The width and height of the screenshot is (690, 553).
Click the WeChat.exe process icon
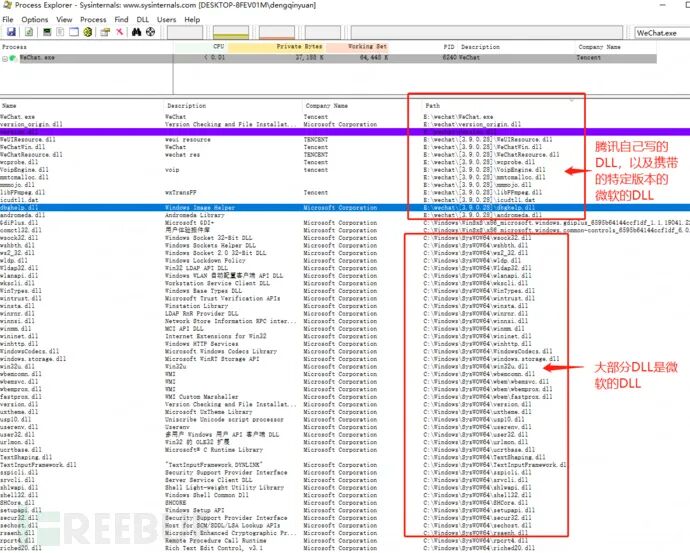pyautogui.click(x=13, y=58)
